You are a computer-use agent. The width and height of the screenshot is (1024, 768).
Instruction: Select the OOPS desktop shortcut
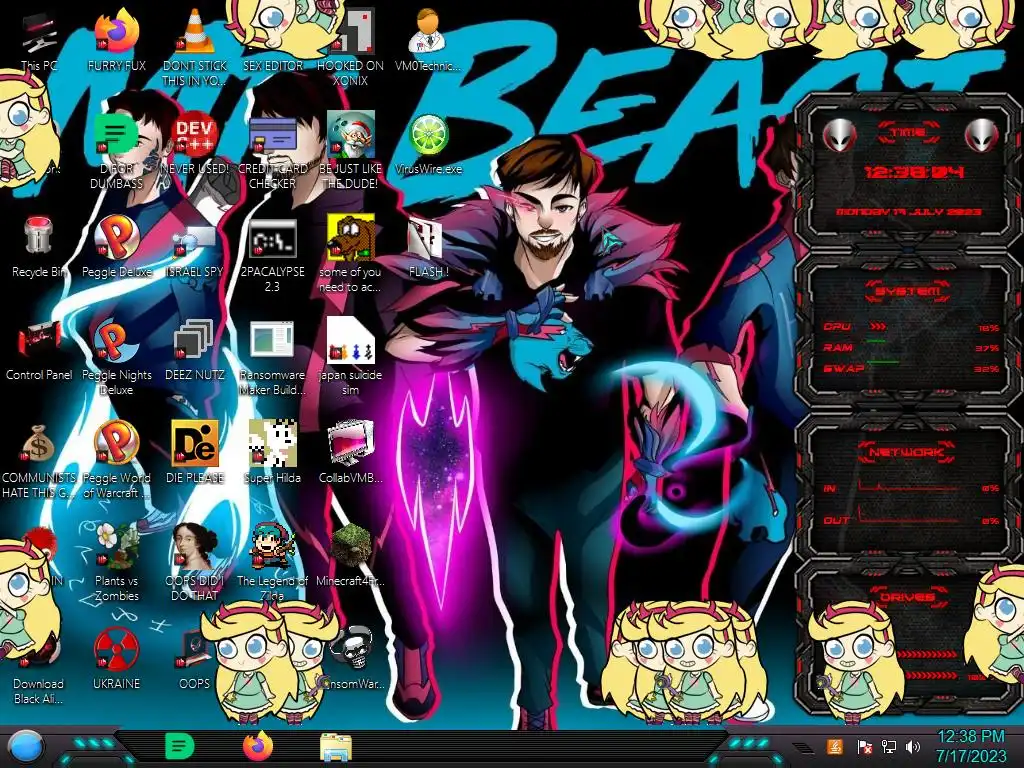click(x=195, y=660)
